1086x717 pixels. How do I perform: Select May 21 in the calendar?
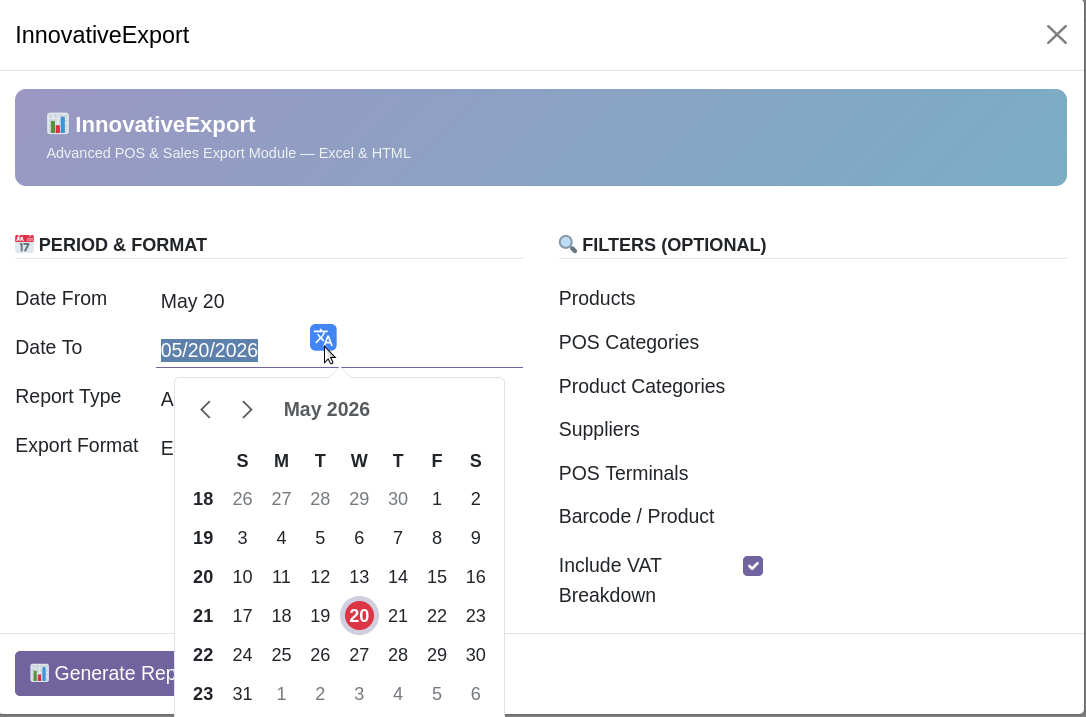coord(398,615)
